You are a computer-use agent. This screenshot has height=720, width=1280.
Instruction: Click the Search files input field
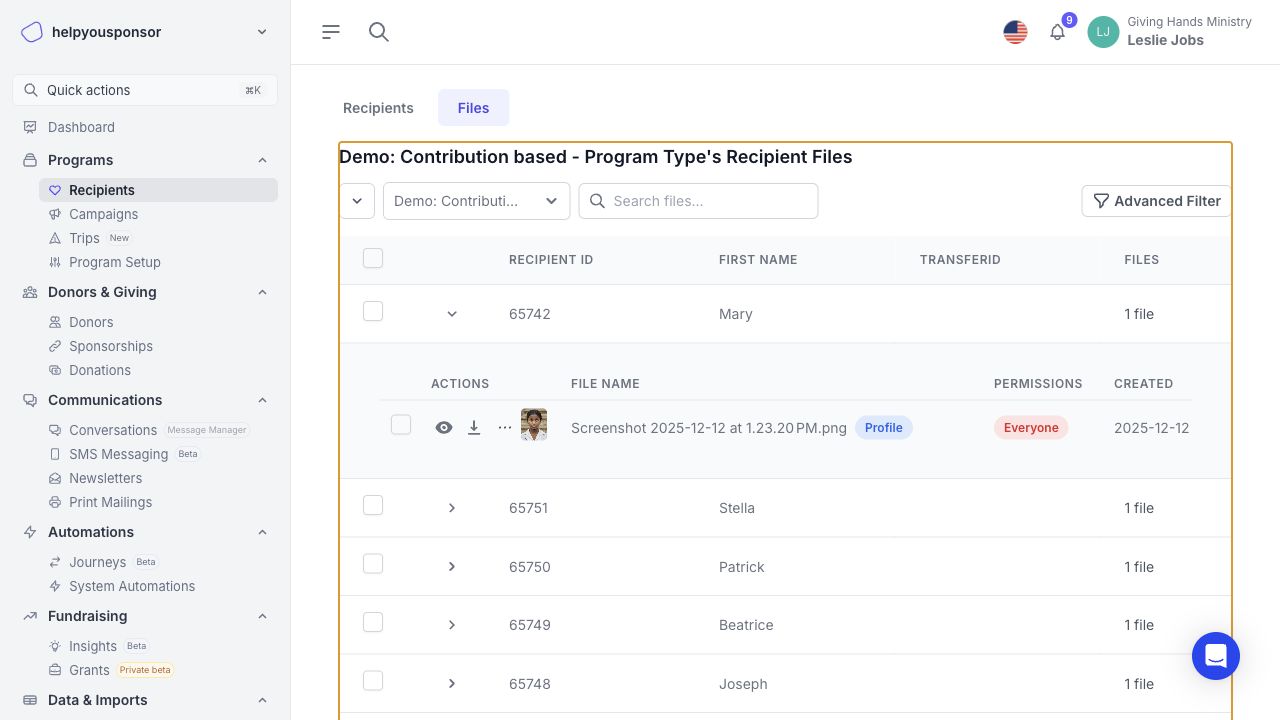tap(698, 201)
